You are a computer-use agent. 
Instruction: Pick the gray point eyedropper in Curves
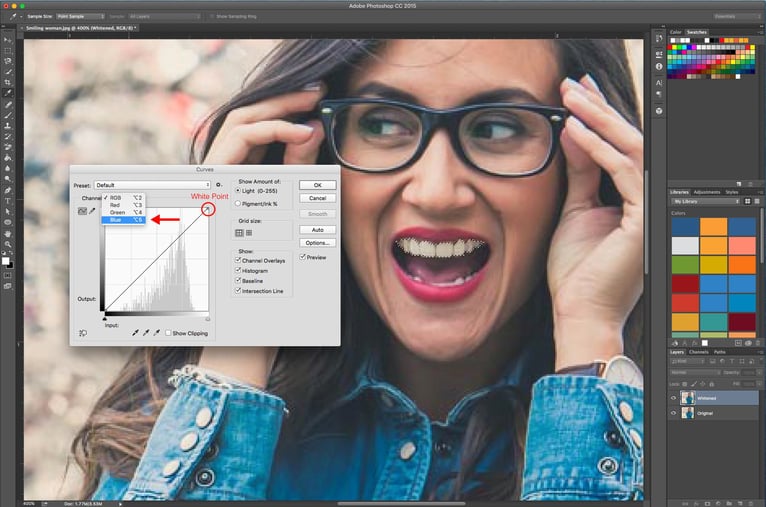coord(146,333)
